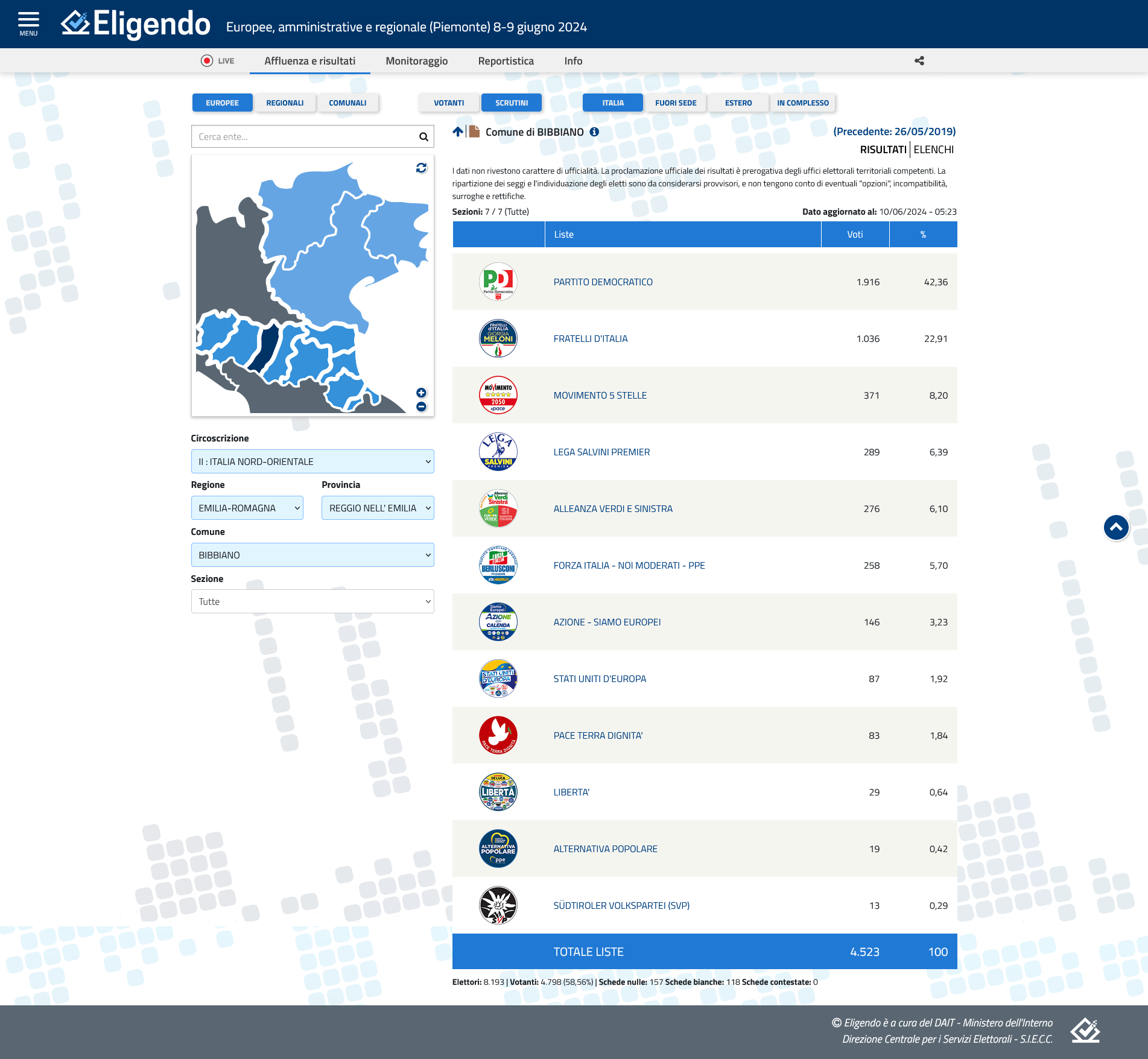Open the Provincia REGGIO NELL' EMILIA dropdown
Screen dimensions: 1148x1059
click(x=378, y=508)
